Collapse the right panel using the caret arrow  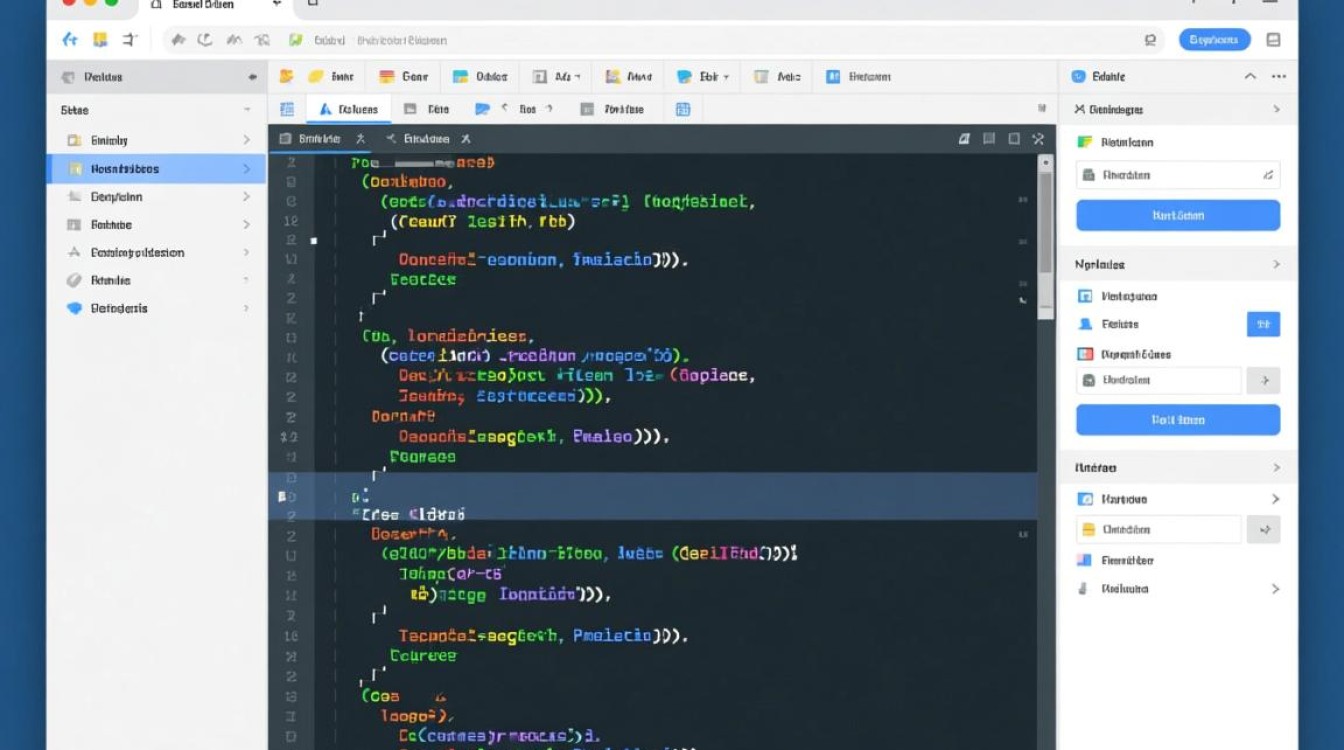tap(1249, 76)
